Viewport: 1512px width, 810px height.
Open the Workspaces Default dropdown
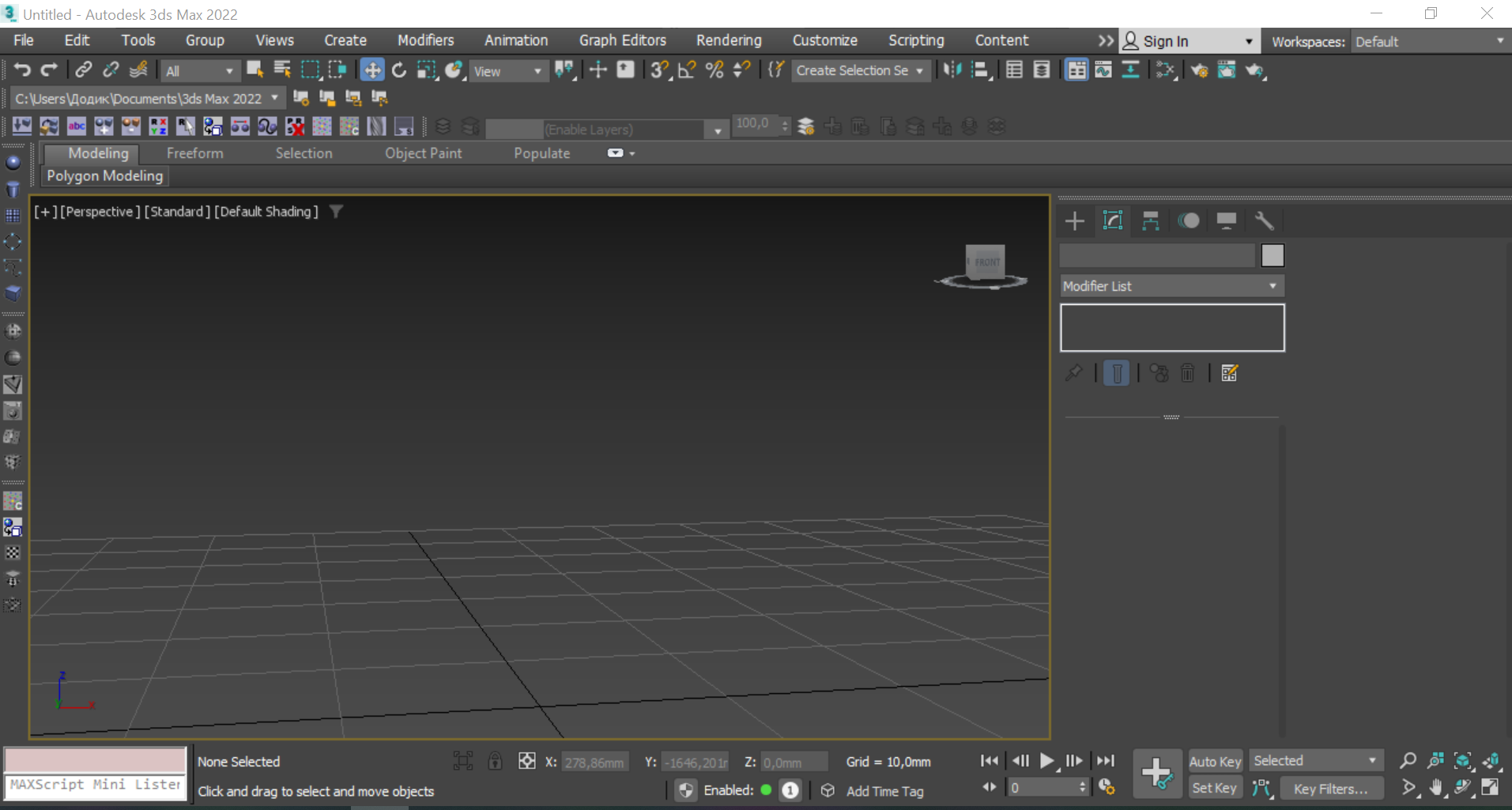pos(1429,42)
